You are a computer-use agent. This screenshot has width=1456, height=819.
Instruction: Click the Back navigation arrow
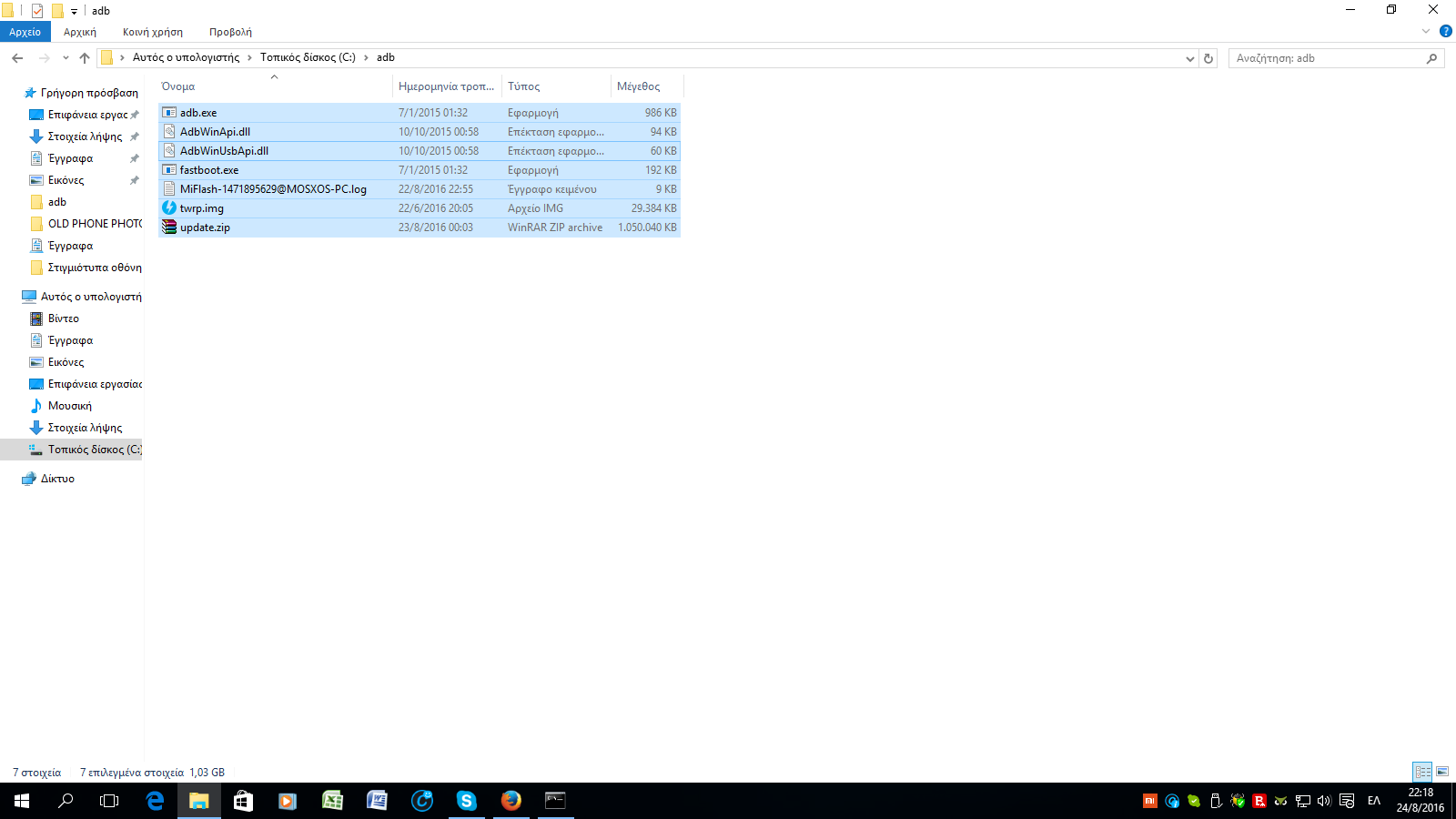click(x=17, y=58)
